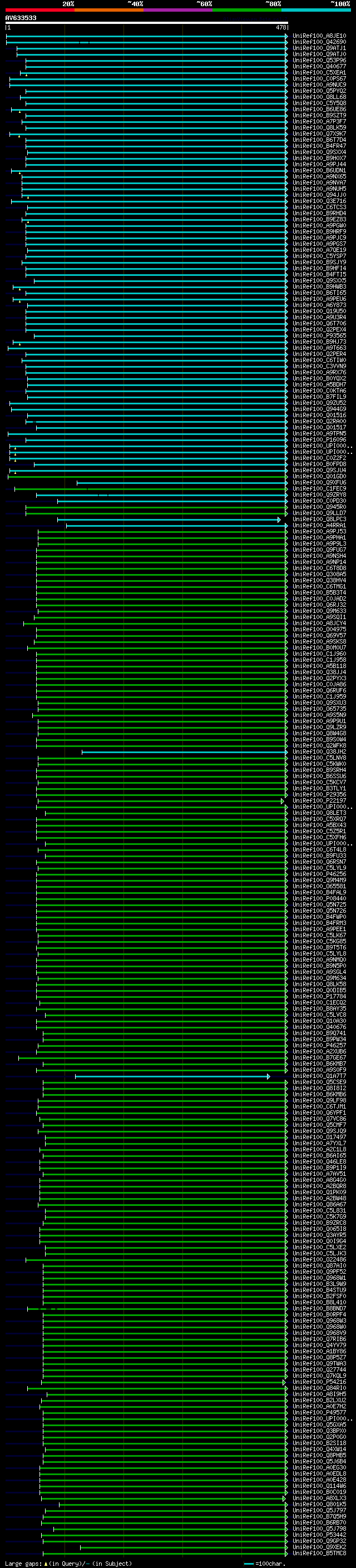
Task: Open hit UniRef100_A8JE10
Action: click(x=319, y=36)
